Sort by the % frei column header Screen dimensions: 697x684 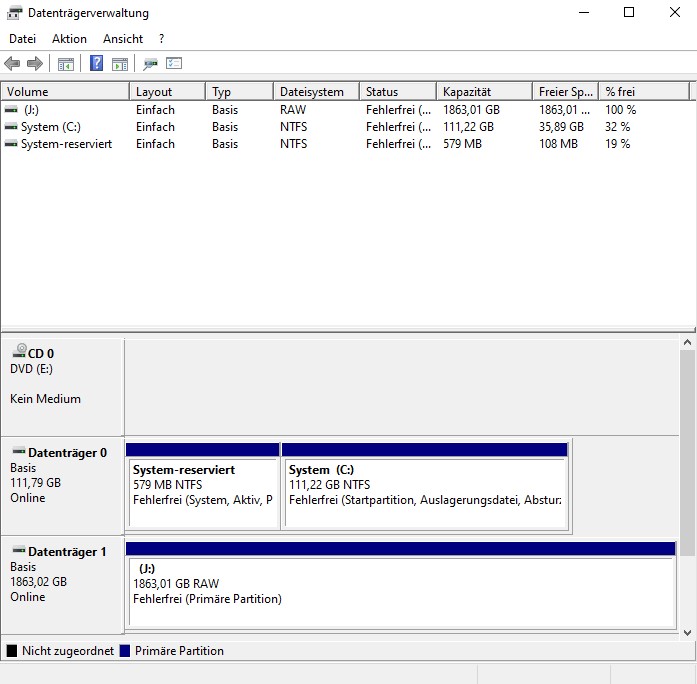coord(644,92)
